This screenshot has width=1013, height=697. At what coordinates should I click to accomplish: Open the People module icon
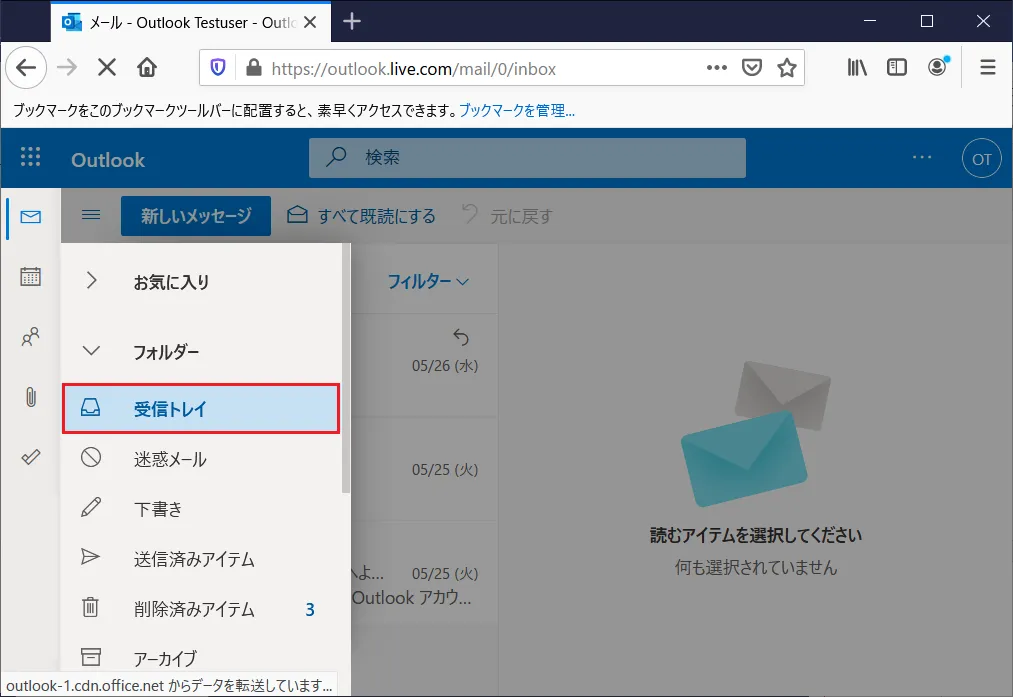(x=30, y=337)
